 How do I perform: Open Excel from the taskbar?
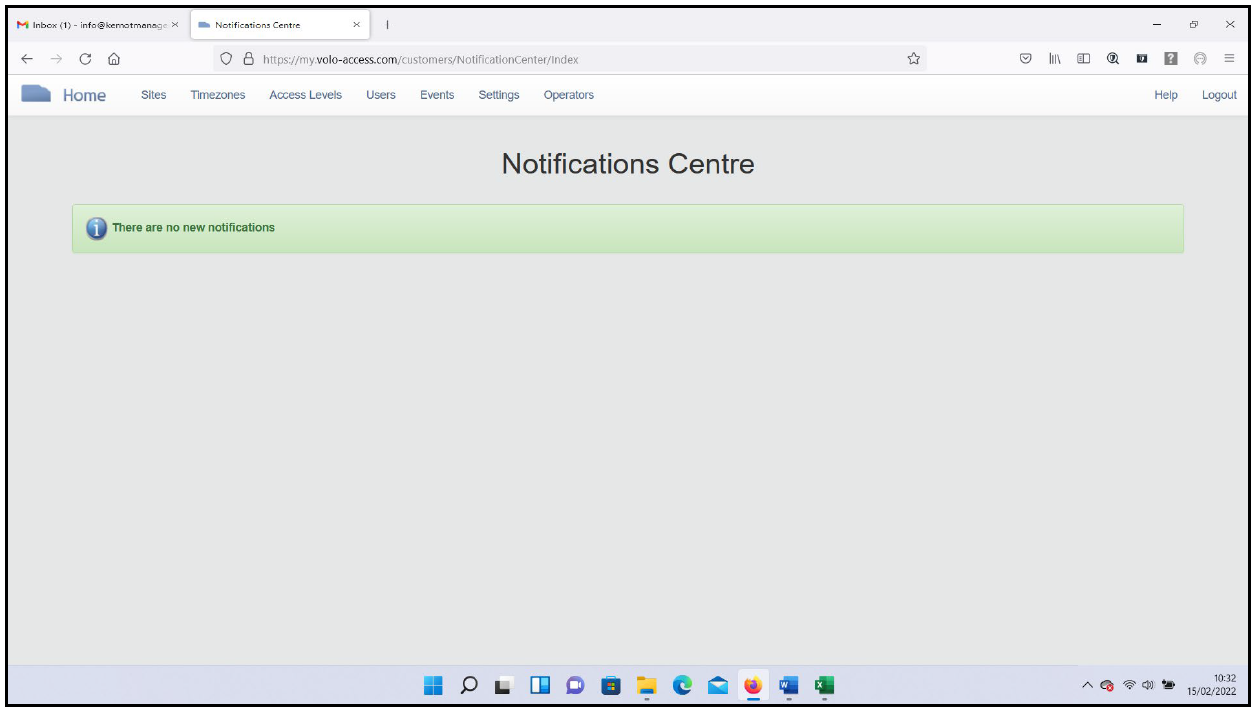(x=824, y=687)
